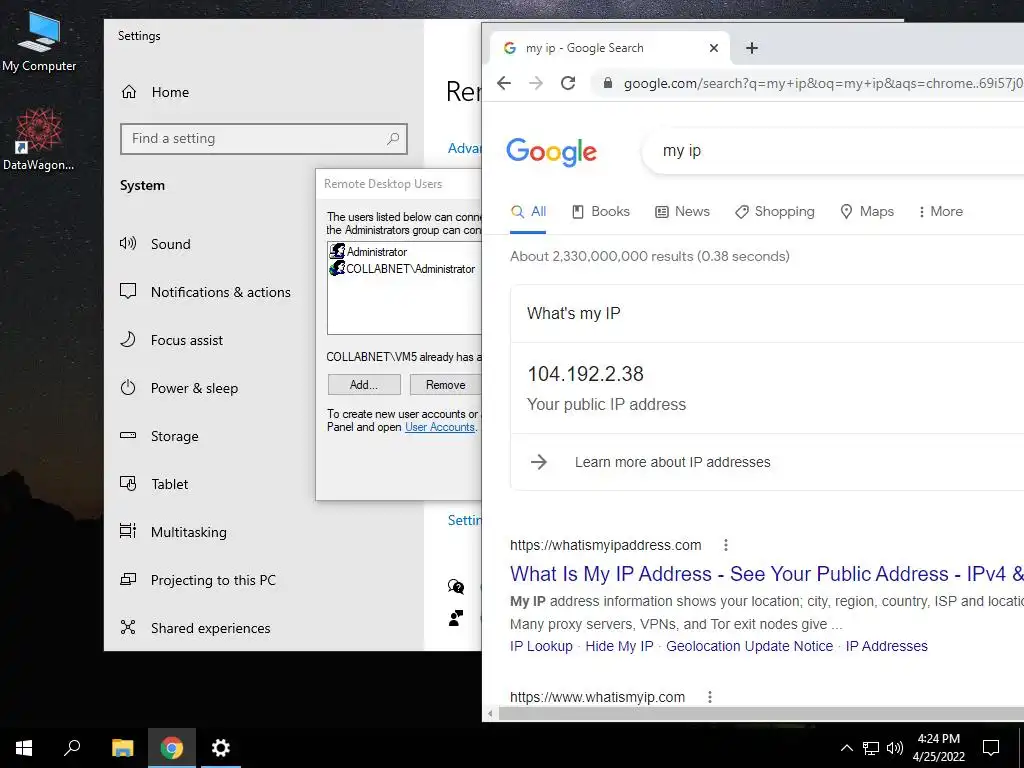This screenshot has height=768, width=1024.
Task: Click the https://www.whatismyip.com URL
Action: [x=598, y=697]
